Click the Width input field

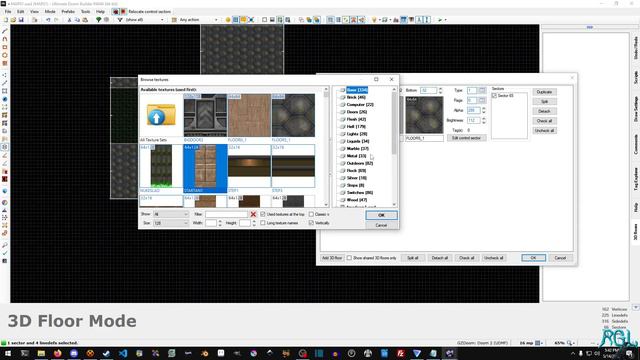(x=211, y=223)
